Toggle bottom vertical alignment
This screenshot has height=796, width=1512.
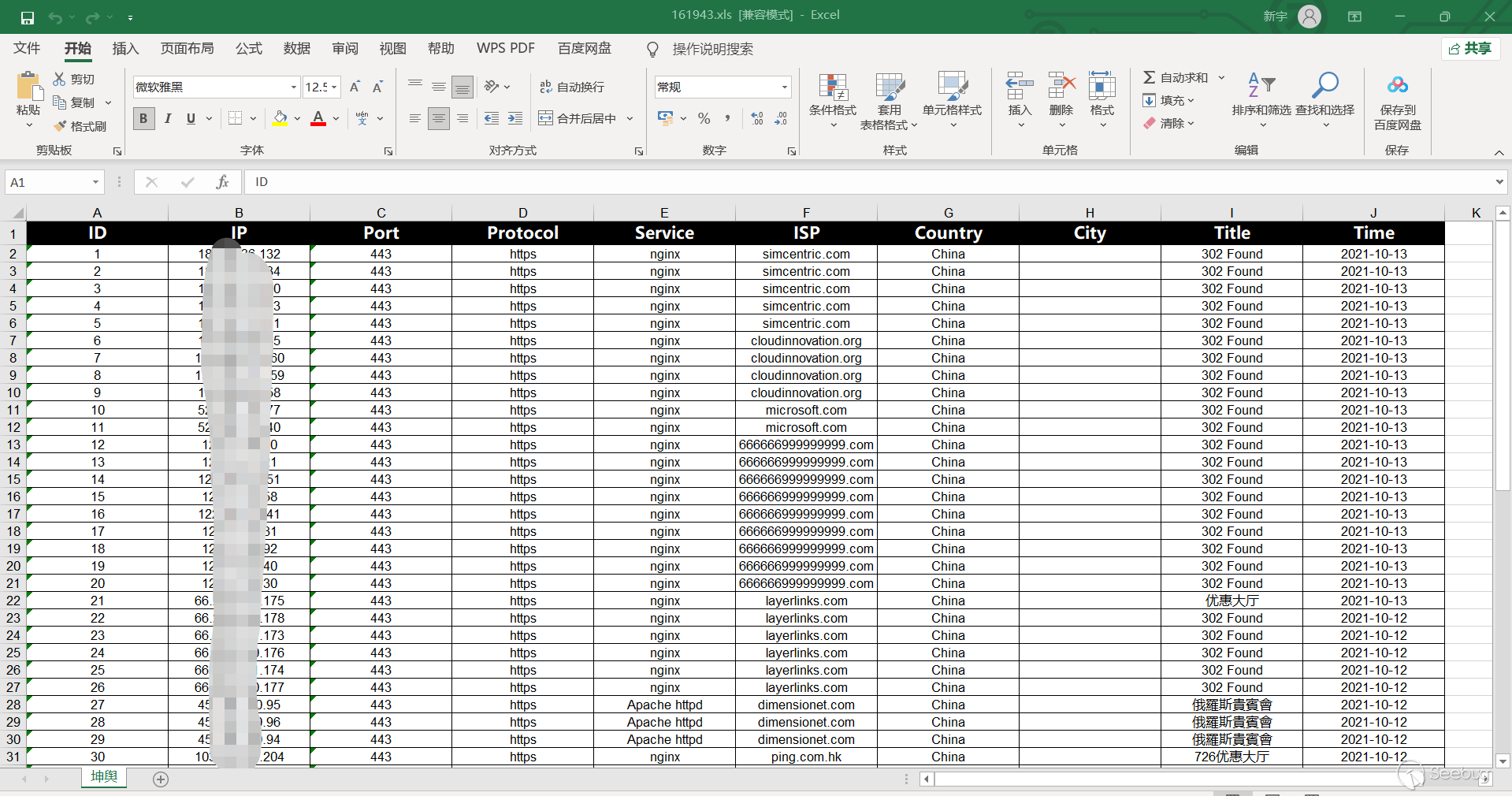pos(463,87)
